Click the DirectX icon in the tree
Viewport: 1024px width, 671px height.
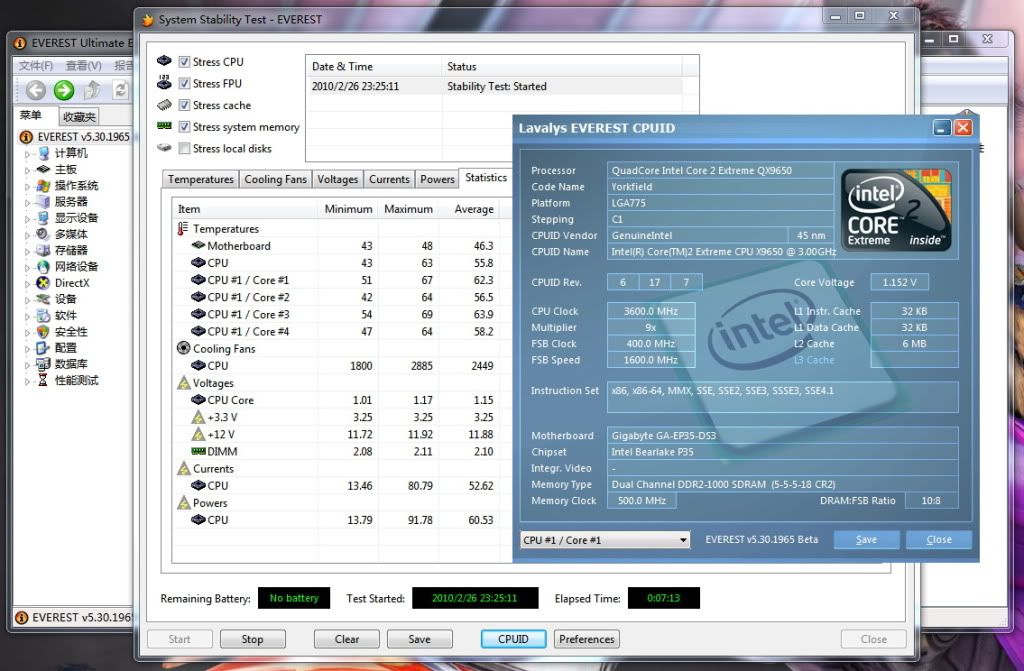tap(43, 283)
